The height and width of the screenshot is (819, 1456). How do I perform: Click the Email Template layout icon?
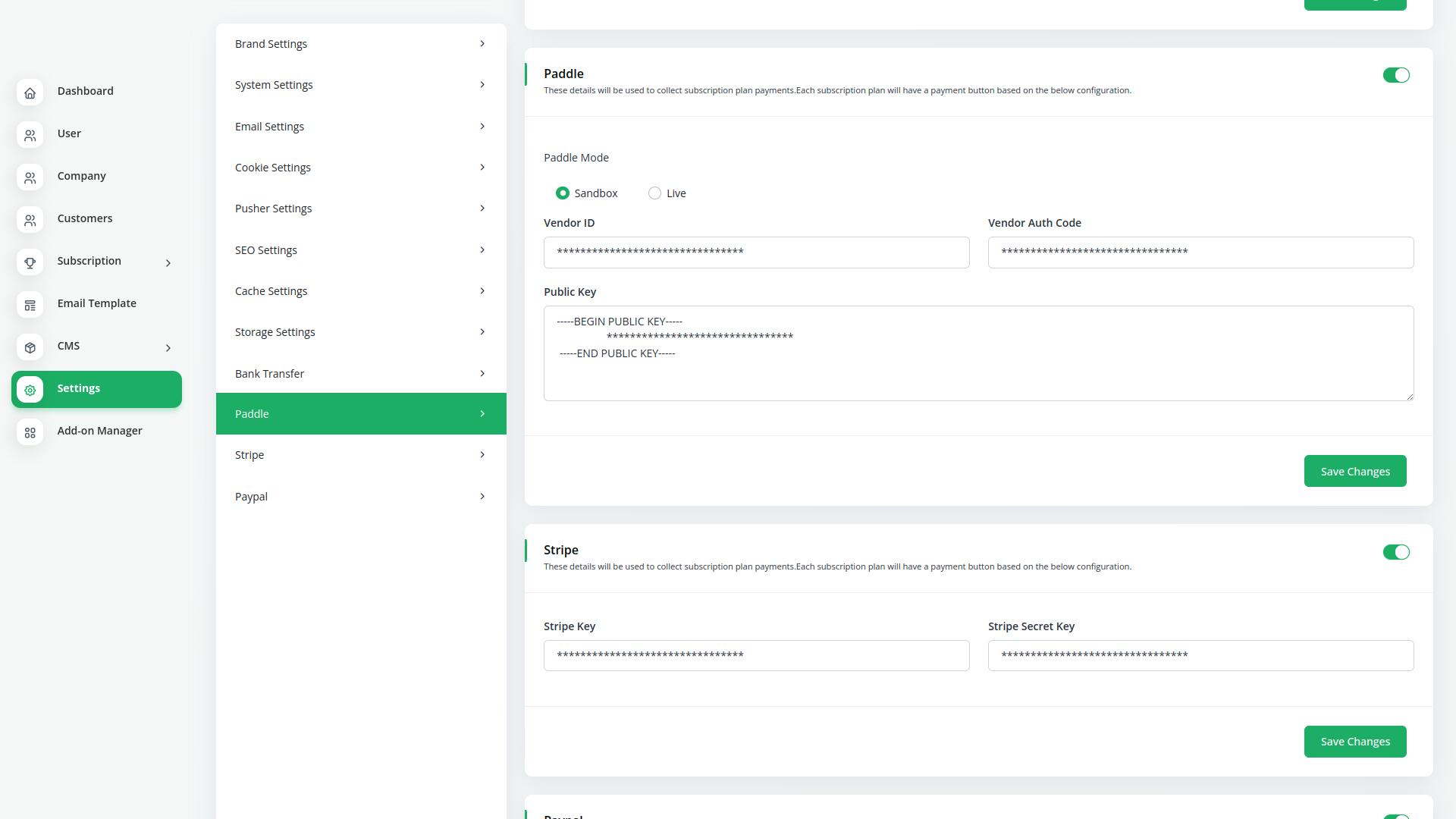[30, 305]
